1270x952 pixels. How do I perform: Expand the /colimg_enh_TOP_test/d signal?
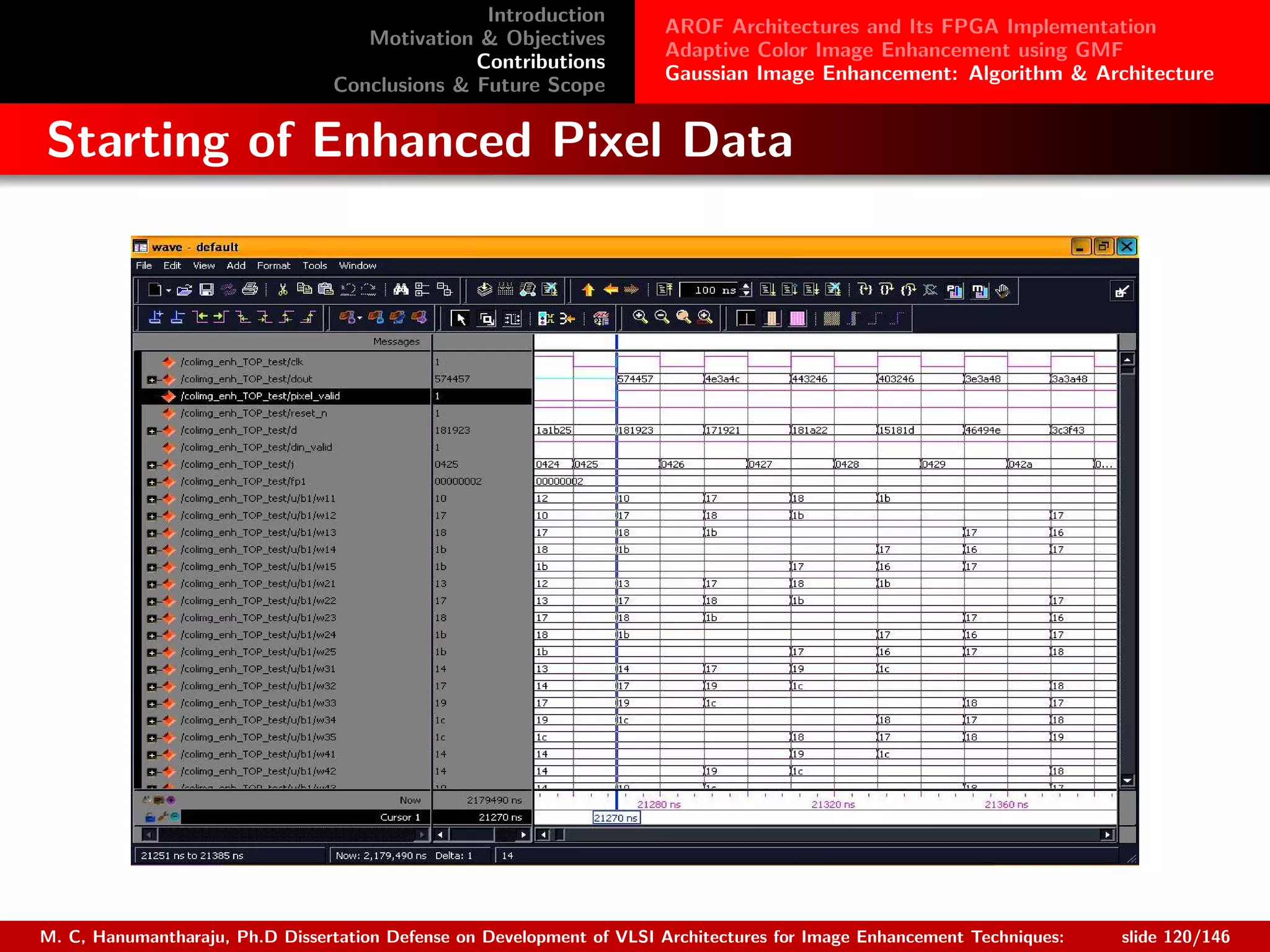pos(151,431)
